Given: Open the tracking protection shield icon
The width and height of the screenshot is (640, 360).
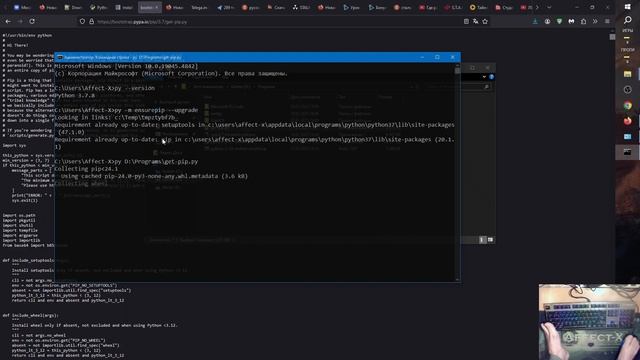Looking at the screenshot, I should 82,22.
